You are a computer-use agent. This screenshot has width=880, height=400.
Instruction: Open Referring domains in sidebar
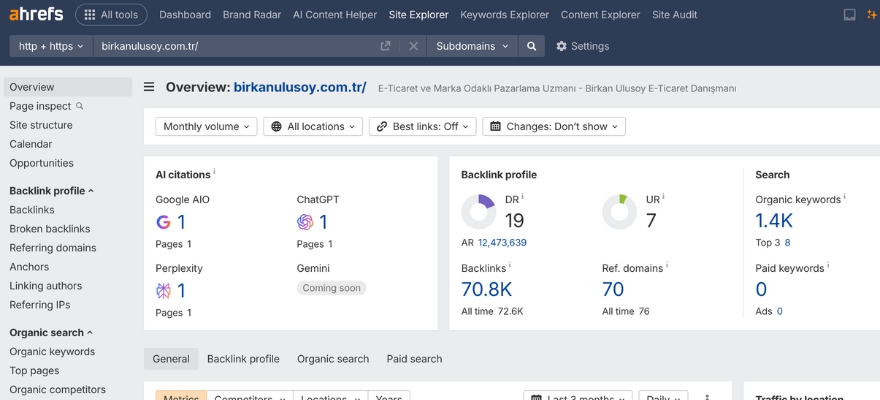pos(53,248)
